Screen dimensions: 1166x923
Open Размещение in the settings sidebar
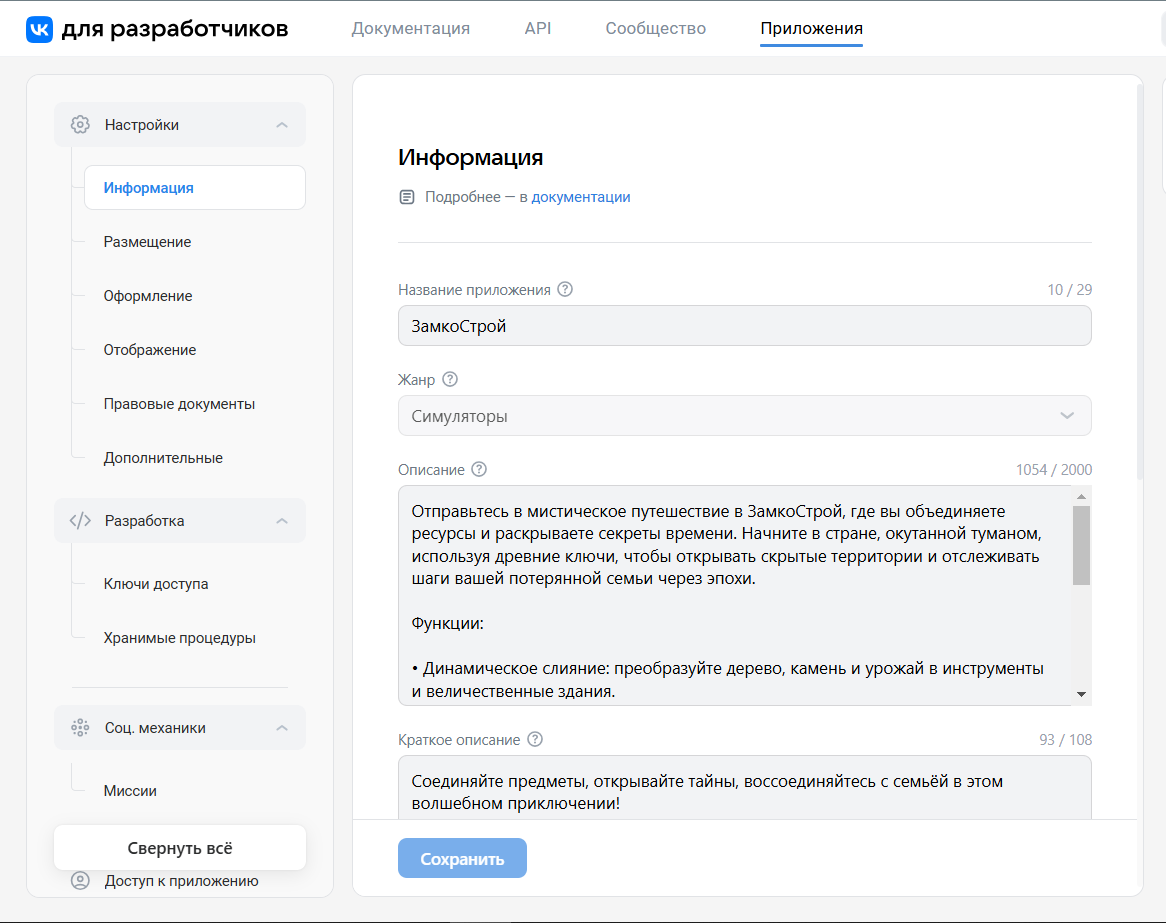pyautogui.click(x=147, y=242)
